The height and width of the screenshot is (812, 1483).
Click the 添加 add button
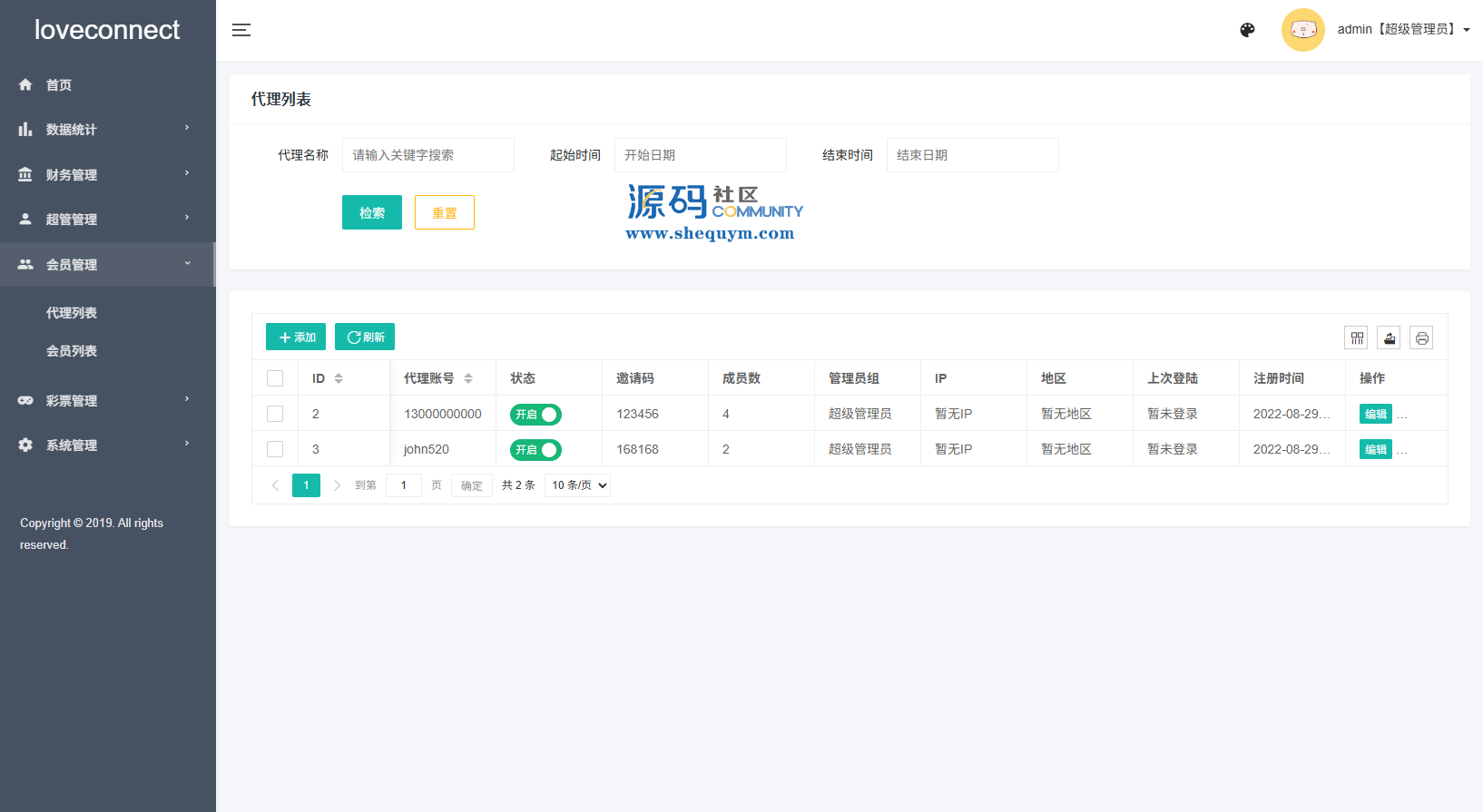pyautogui.click(x=296, y=337)
